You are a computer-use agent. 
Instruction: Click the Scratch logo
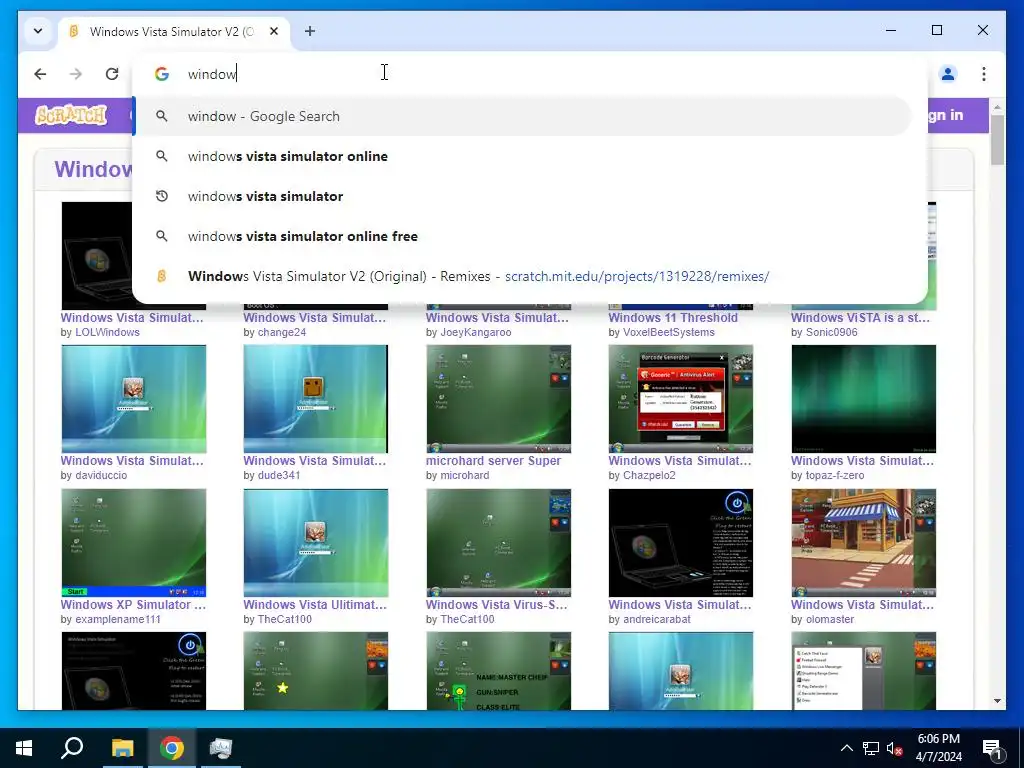click(71, 116)
